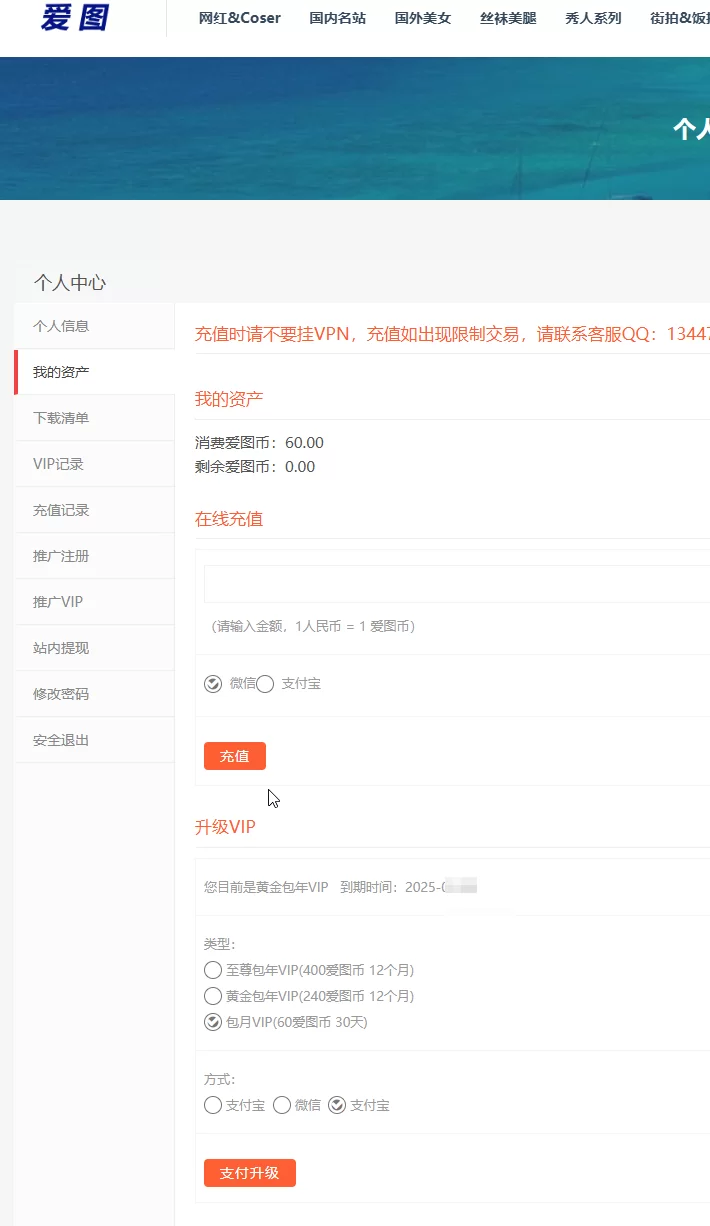Click the 爱图 site logo

point(75,17)
